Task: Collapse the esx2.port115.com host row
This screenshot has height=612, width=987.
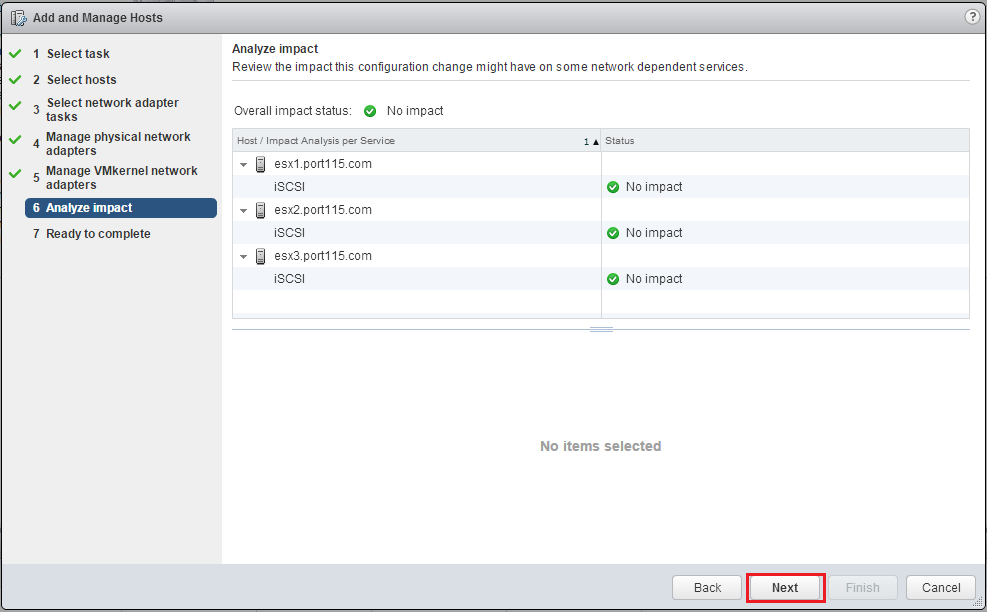Action: click(243, 210)
